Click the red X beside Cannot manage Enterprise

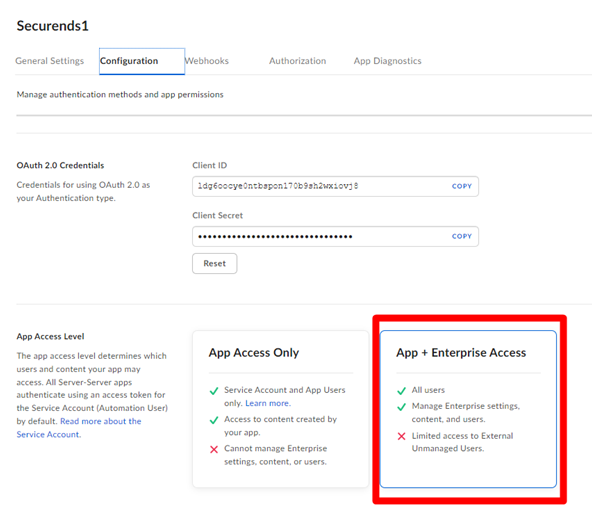tap(214, 449)
